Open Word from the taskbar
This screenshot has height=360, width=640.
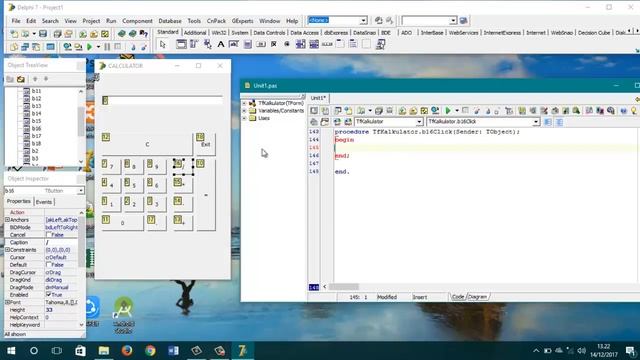tap(173, 351)
